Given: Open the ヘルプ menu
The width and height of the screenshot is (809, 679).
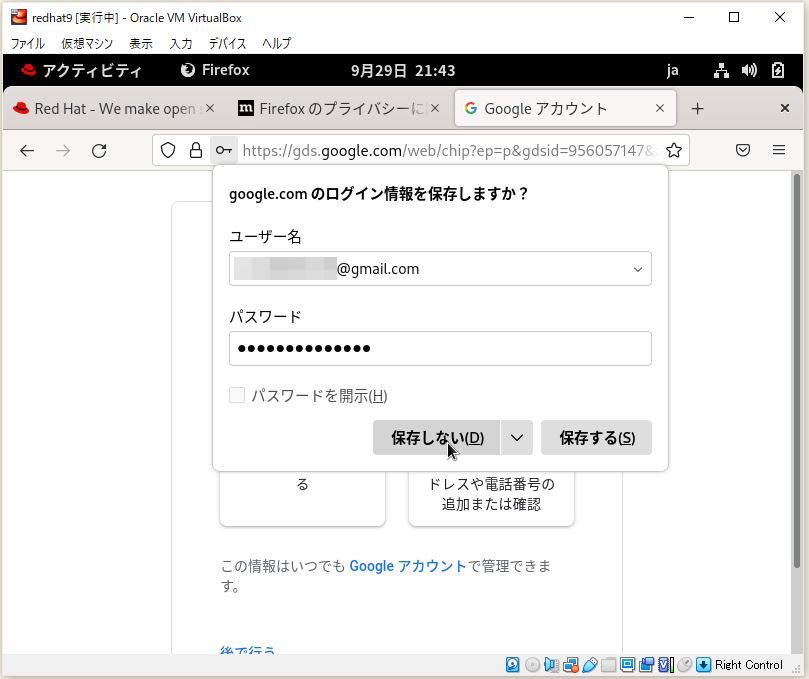Looking at the screenshot, I should (277, 43).
